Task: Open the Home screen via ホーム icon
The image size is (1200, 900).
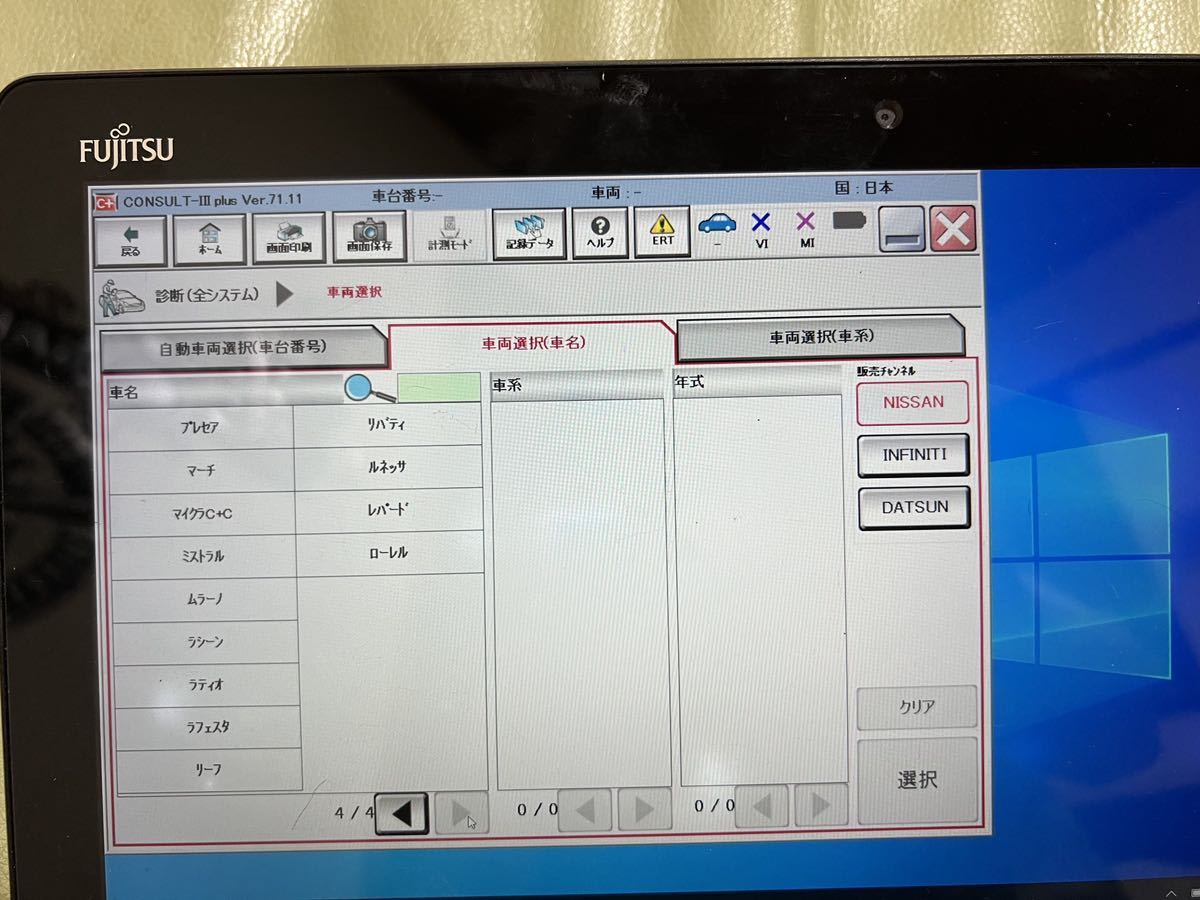Action: pos(209,239)
